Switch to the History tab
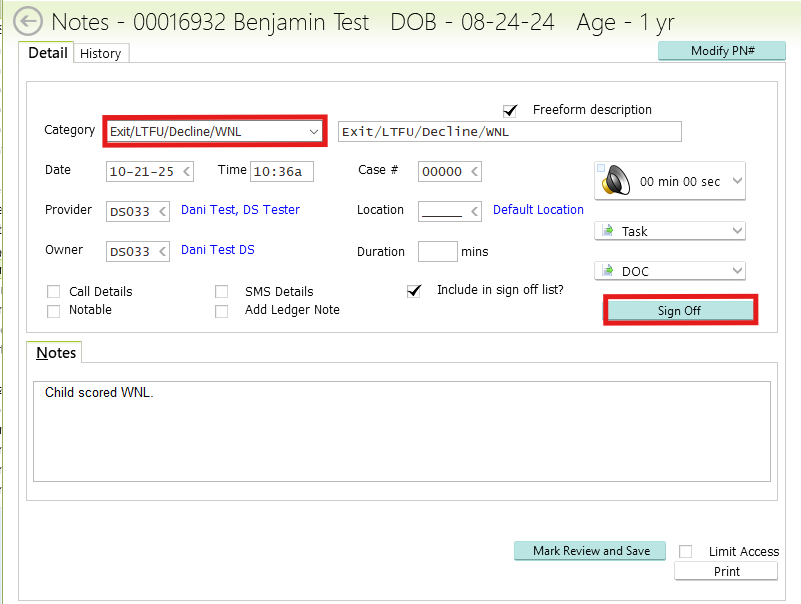Viewport: 801px width, 604px height. point(100,54)
